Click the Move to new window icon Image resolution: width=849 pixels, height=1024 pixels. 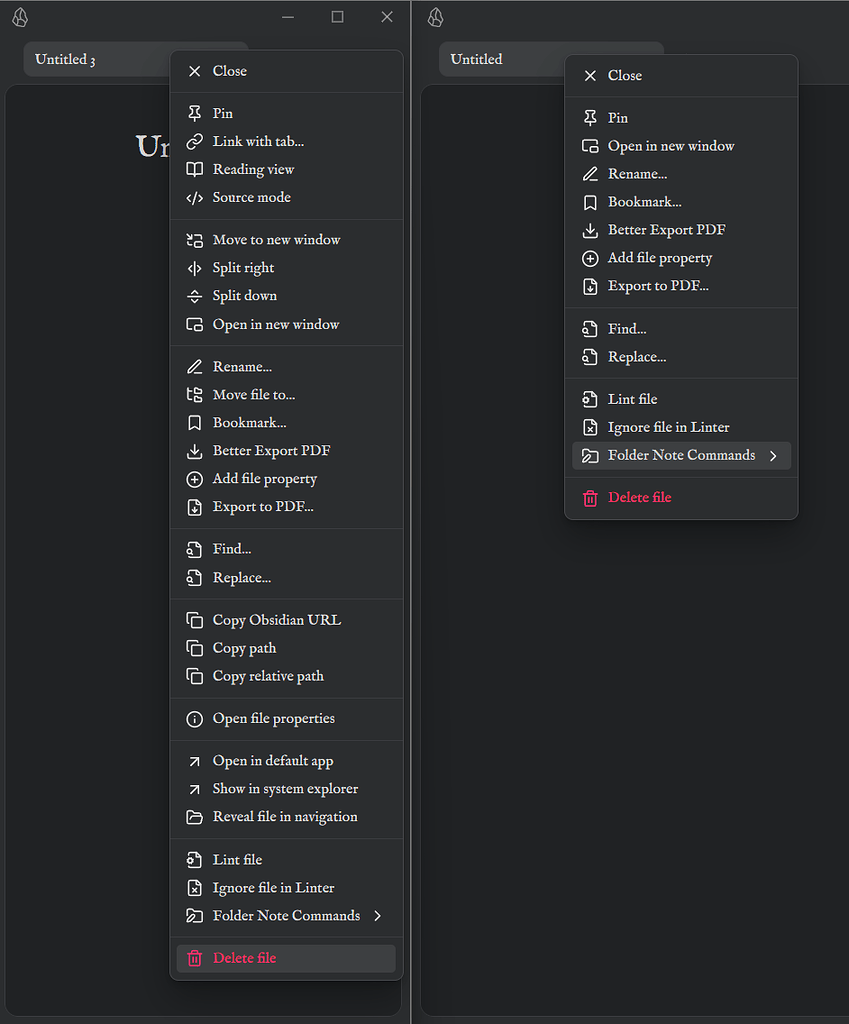tap(195, 240)
